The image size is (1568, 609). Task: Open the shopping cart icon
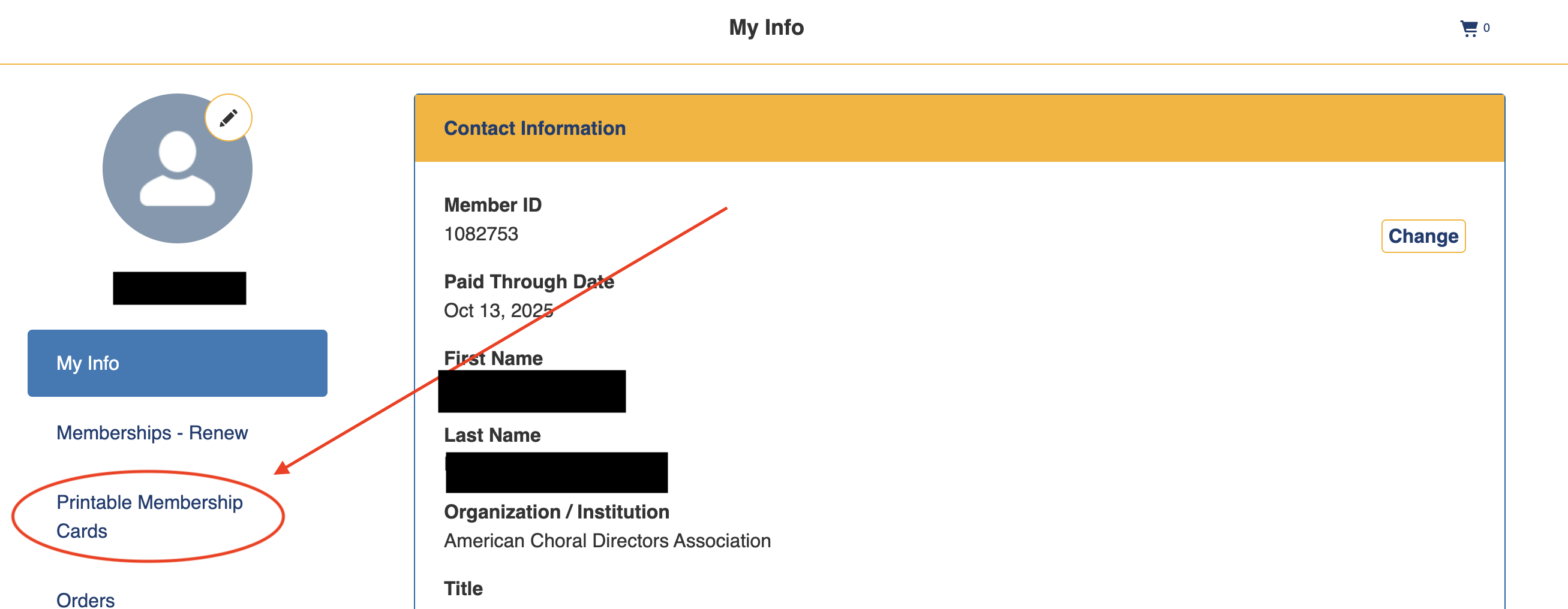tap(1468, 28)
